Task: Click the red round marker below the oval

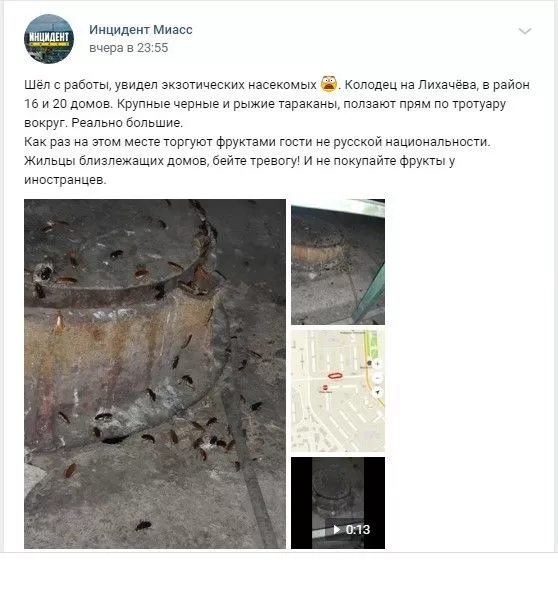Action: pos(325,388)
